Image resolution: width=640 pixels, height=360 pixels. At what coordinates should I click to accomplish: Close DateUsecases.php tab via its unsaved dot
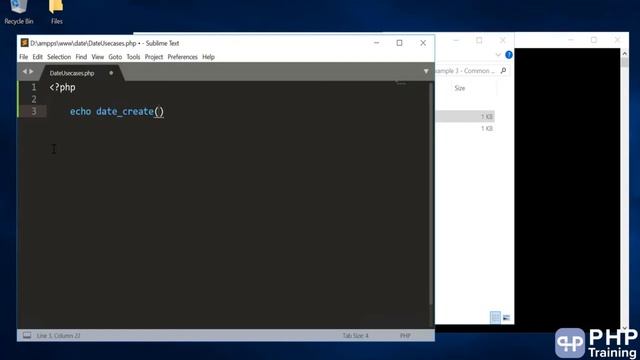[111, 73]
